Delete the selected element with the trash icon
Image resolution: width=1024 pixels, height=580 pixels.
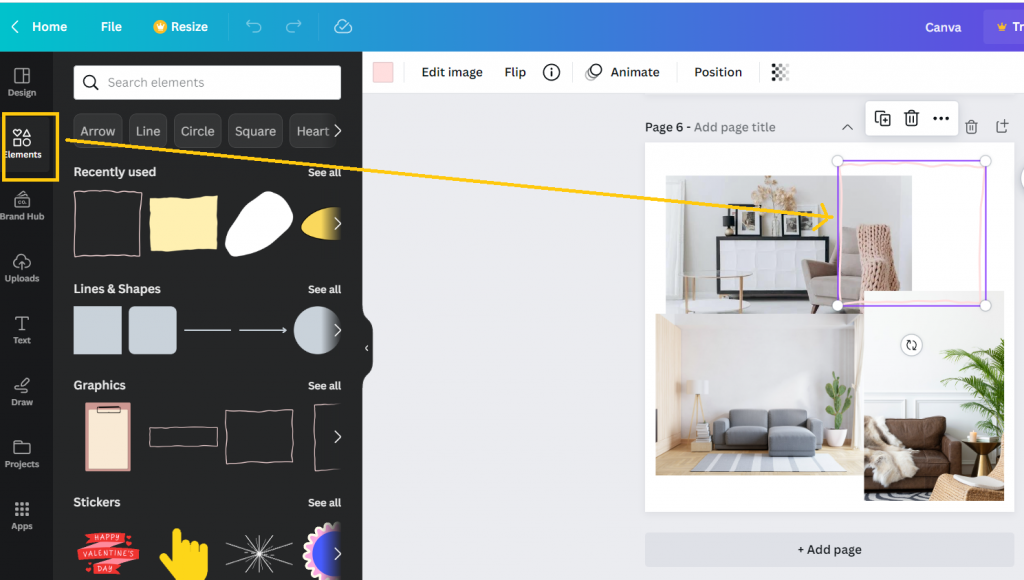(x=911, y=118)
